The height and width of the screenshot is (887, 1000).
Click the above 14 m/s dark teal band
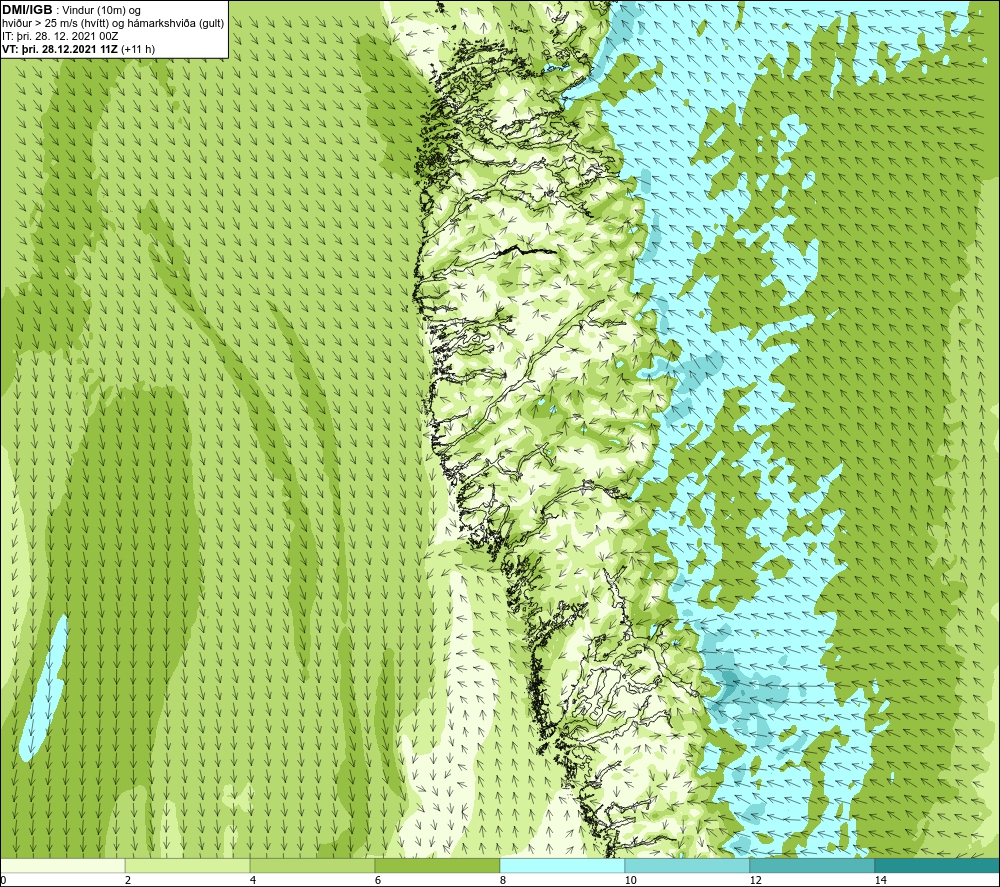938,865
